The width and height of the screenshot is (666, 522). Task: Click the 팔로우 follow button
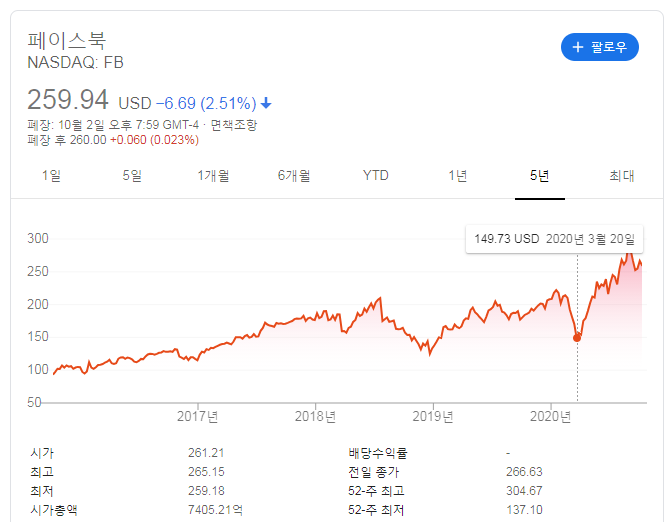pos(599,47)
